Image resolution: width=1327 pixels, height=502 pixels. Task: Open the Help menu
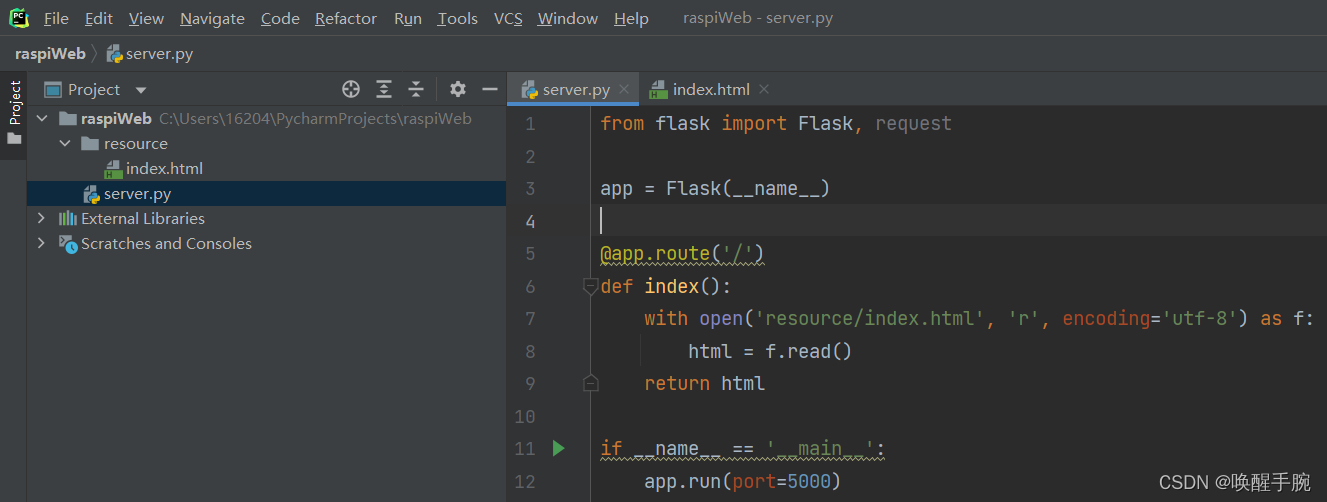coord(631,19)
